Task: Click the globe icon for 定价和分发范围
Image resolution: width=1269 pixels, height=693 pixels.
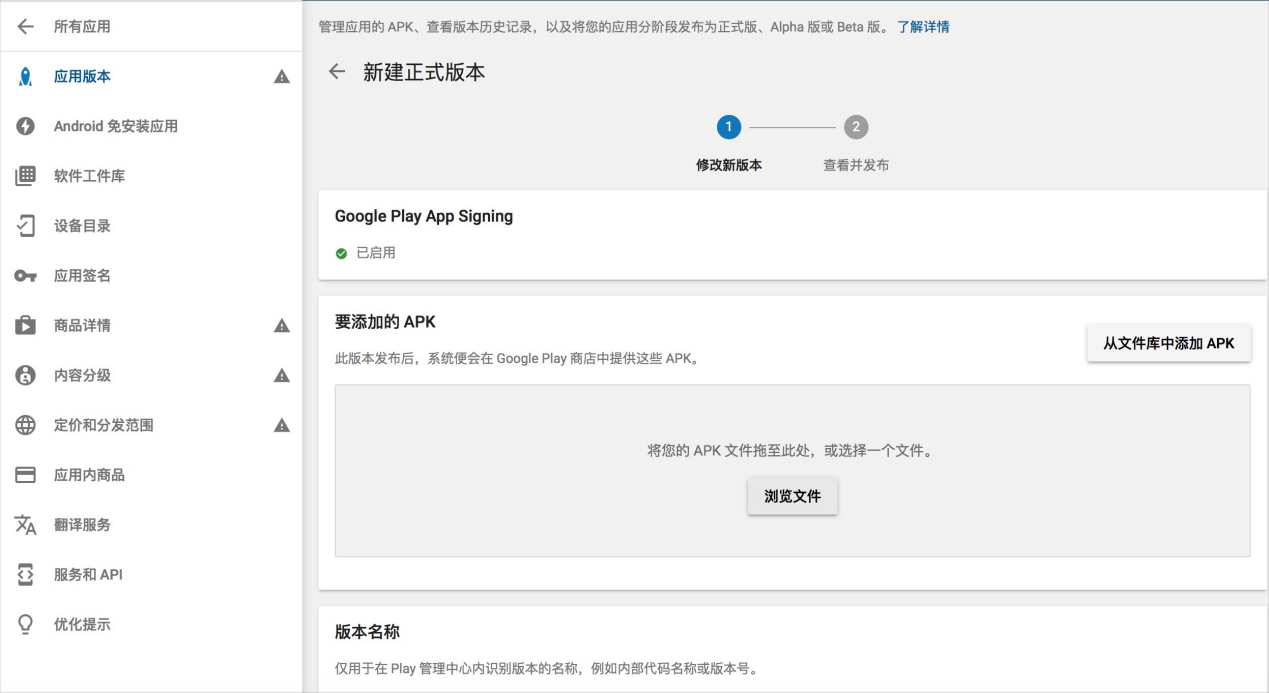Action: [x=25, y=425]
